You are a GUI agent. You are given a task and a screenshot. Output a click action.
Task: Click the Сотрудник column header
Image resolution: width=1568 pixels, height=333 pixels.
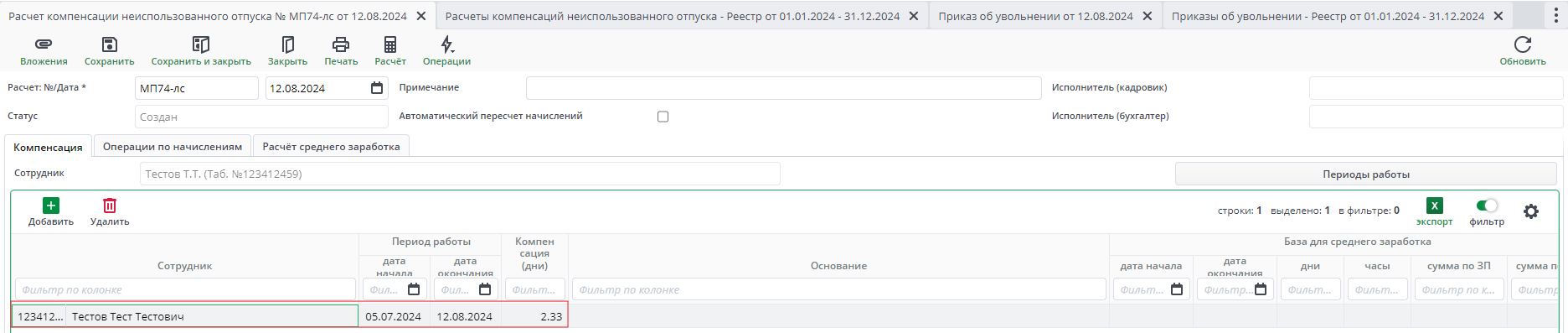(x=185, y=266)
